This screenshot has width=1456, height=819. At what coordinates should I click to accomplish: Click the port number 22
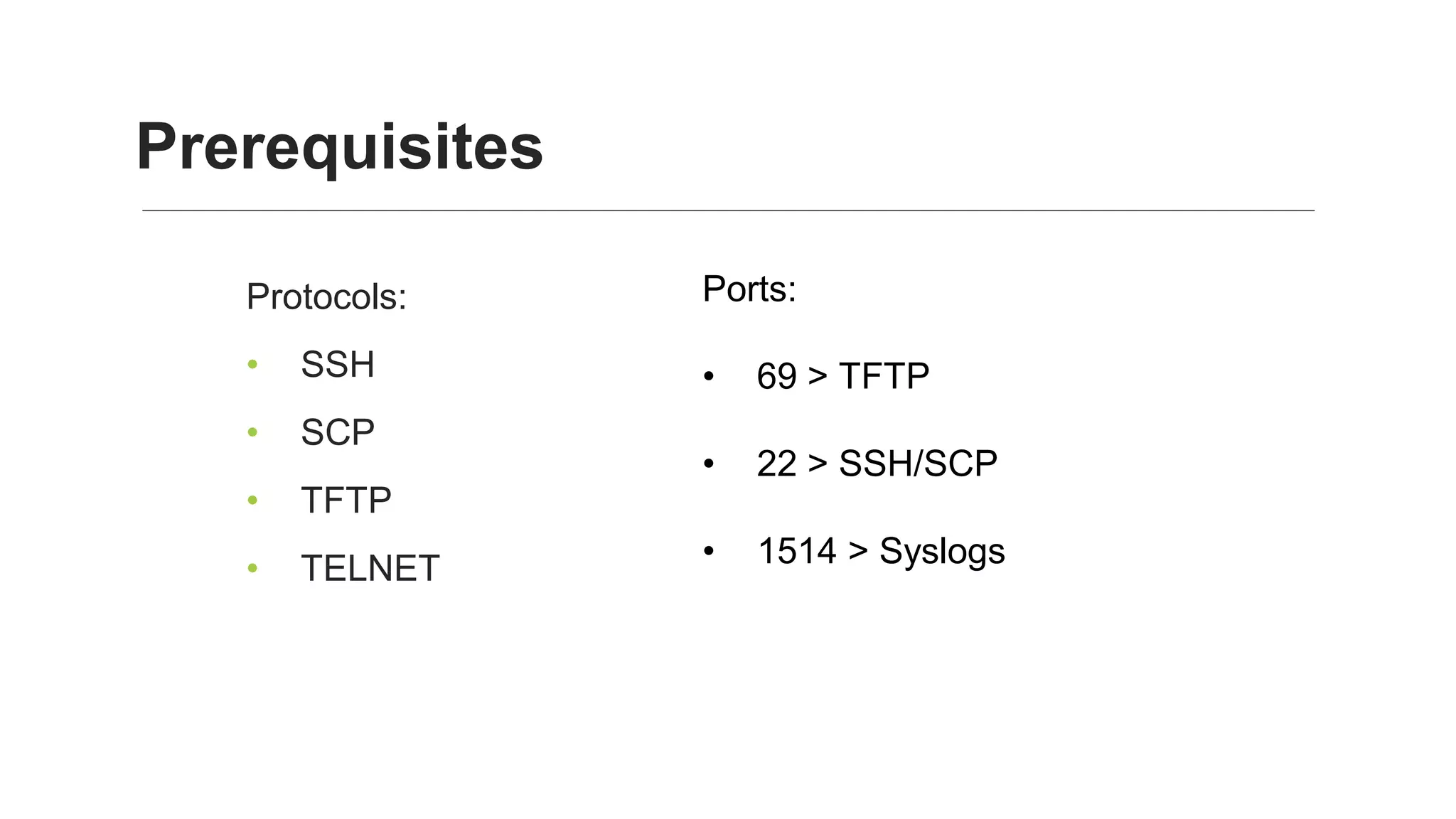coord(776,464)
